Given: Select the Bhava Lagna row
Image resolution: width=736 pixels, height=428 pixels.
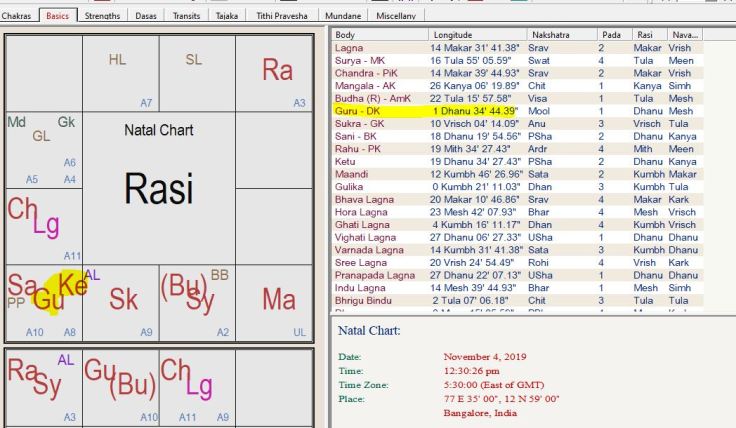Looking at the screenshot, I should [x=518, y=199].
